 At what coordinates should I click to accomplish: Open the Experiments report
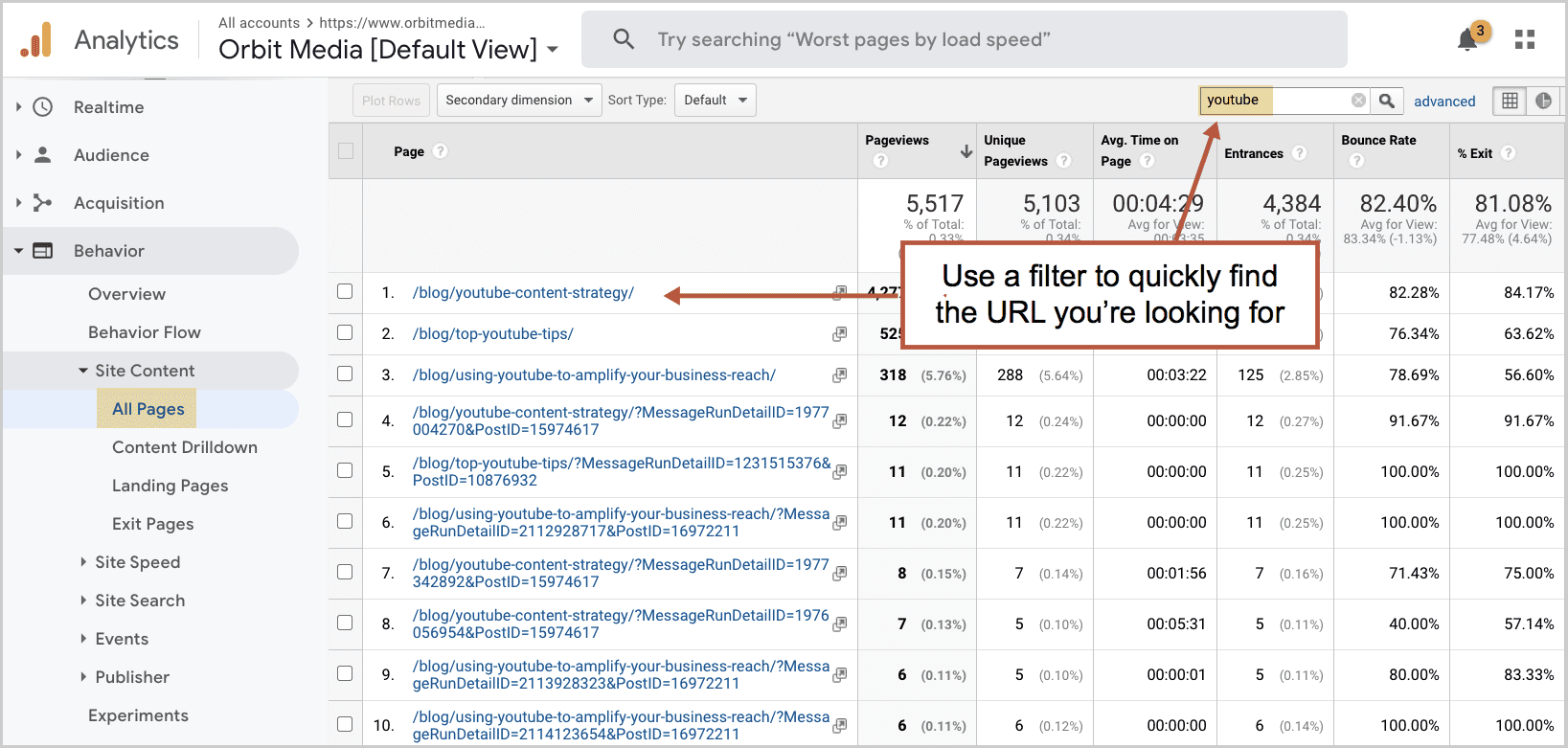coord(138,715)
